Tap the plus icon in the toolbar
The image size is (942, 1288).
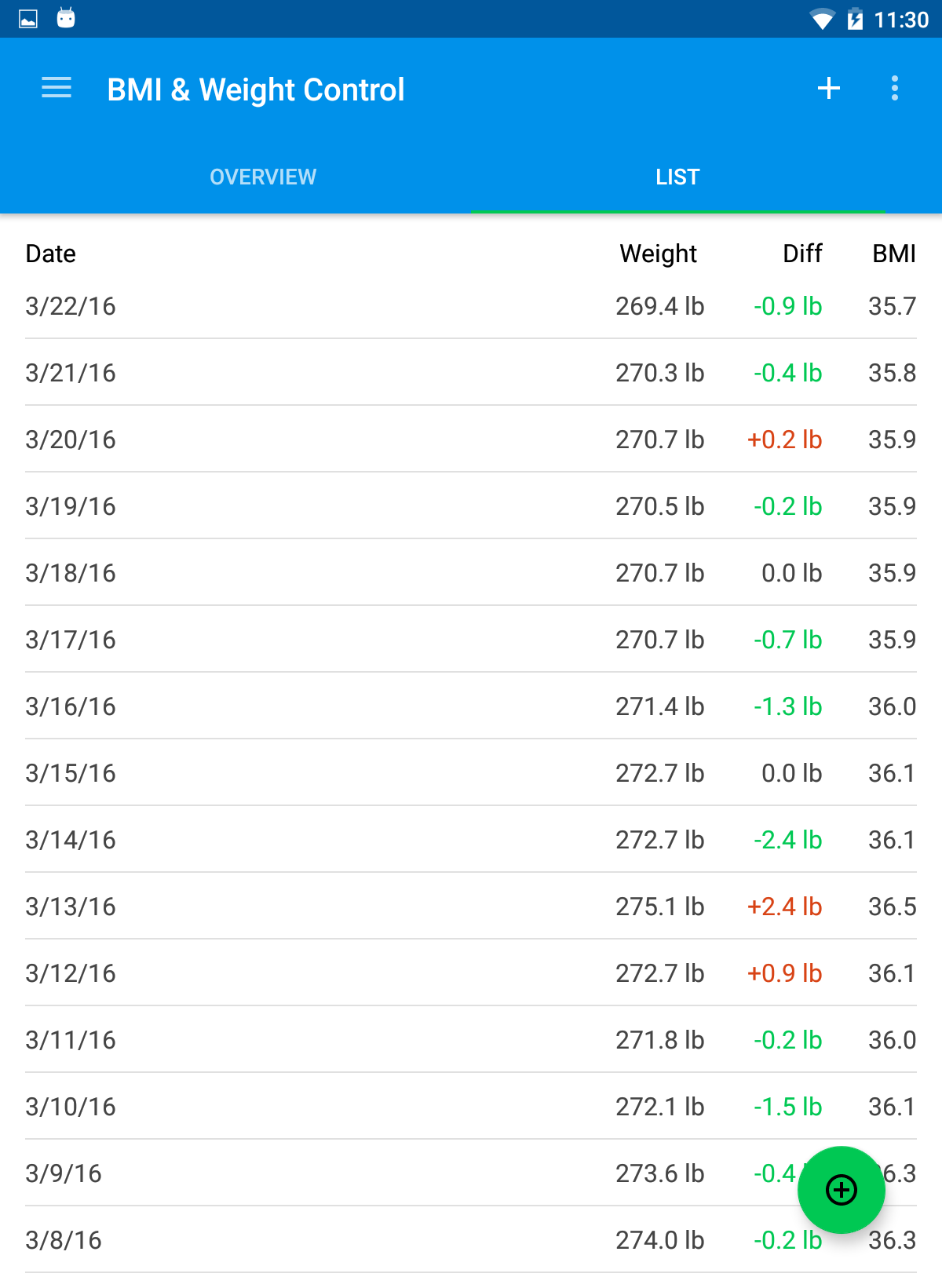tap(829, 88)
